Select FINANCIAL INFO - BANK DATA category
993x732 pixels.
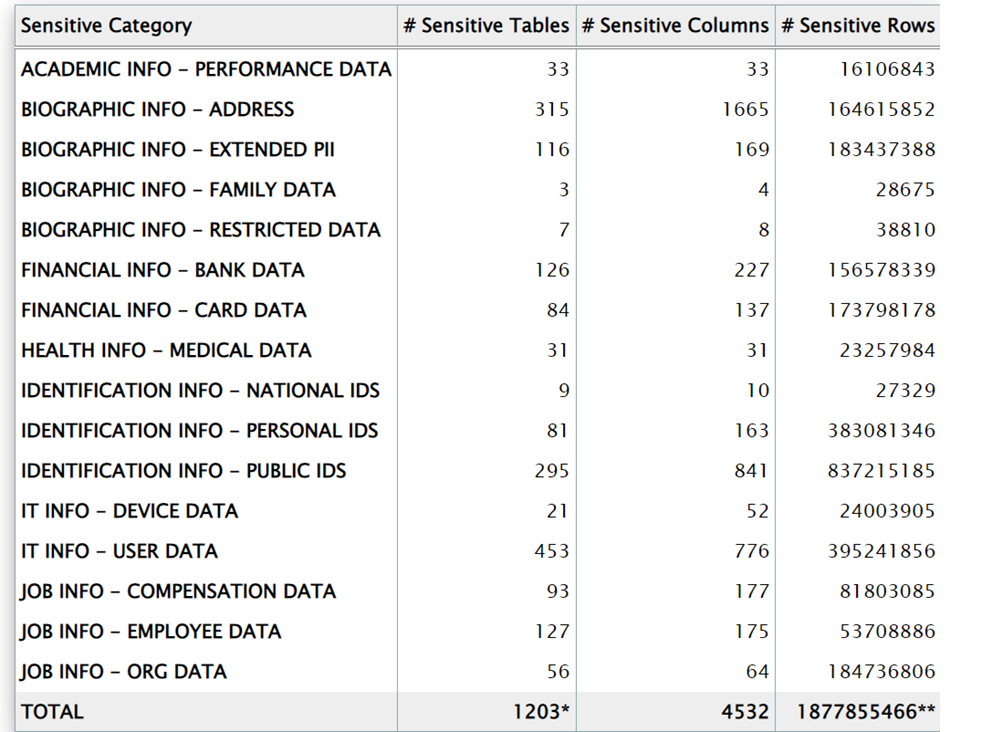(163, 270)
